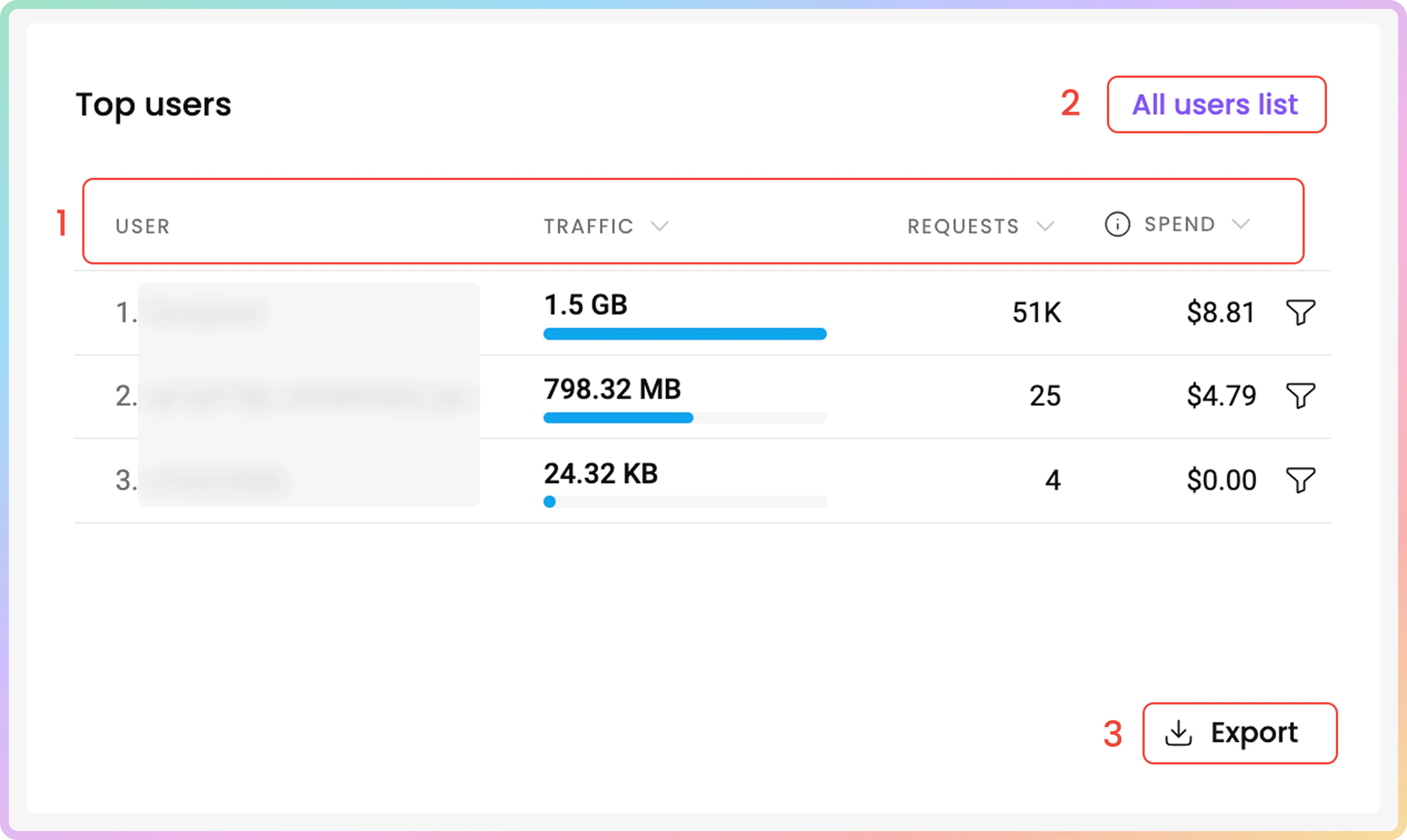Screen dimensions: 1407x840
Task: Click the SPEND column header text
Action: 1179,224
